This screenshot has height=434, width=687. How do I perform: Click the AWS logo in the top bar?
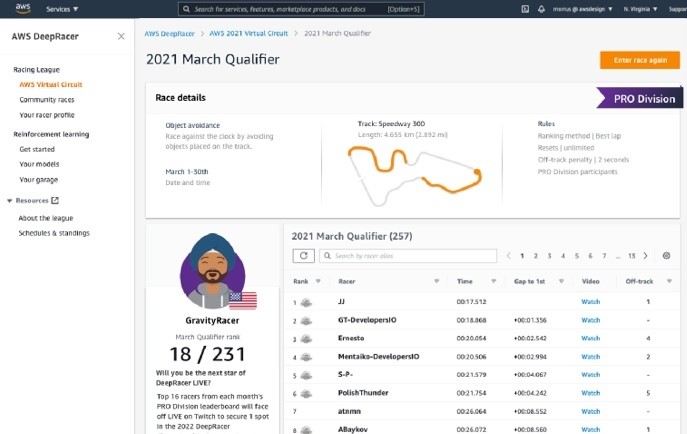[23, 8]
